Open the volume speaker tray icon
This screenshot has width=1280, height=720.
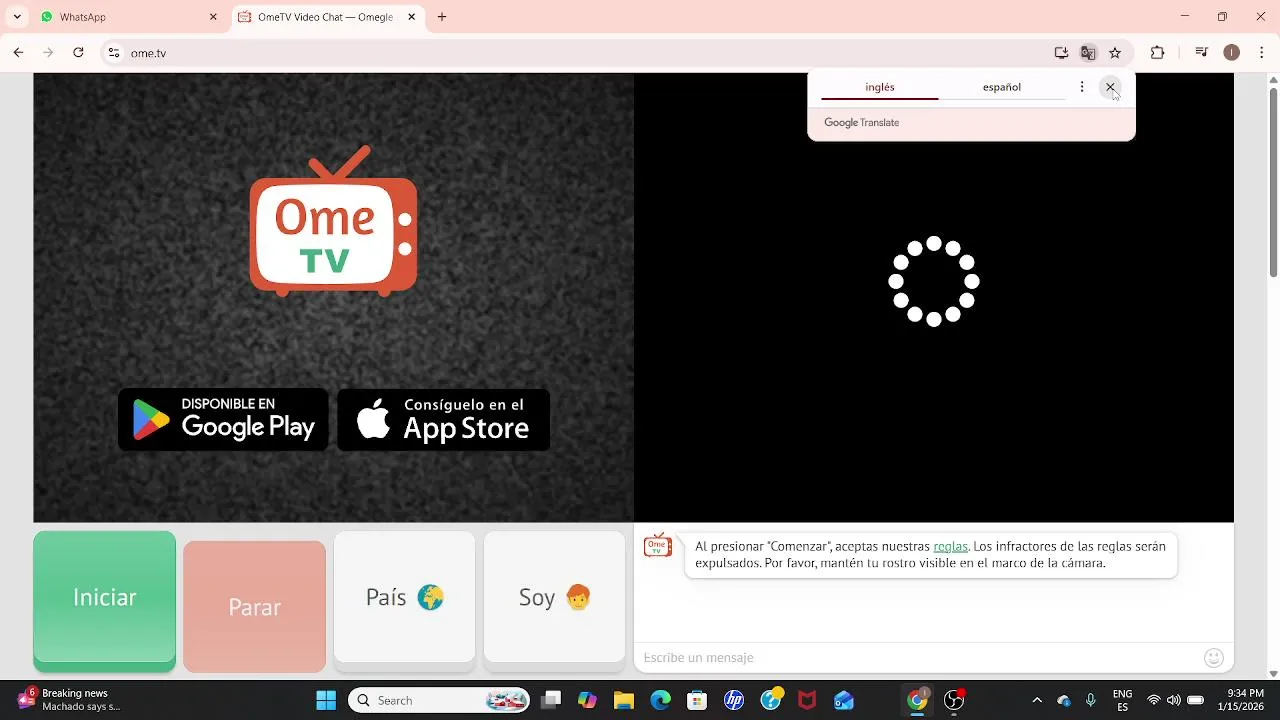click(1174, 700)
